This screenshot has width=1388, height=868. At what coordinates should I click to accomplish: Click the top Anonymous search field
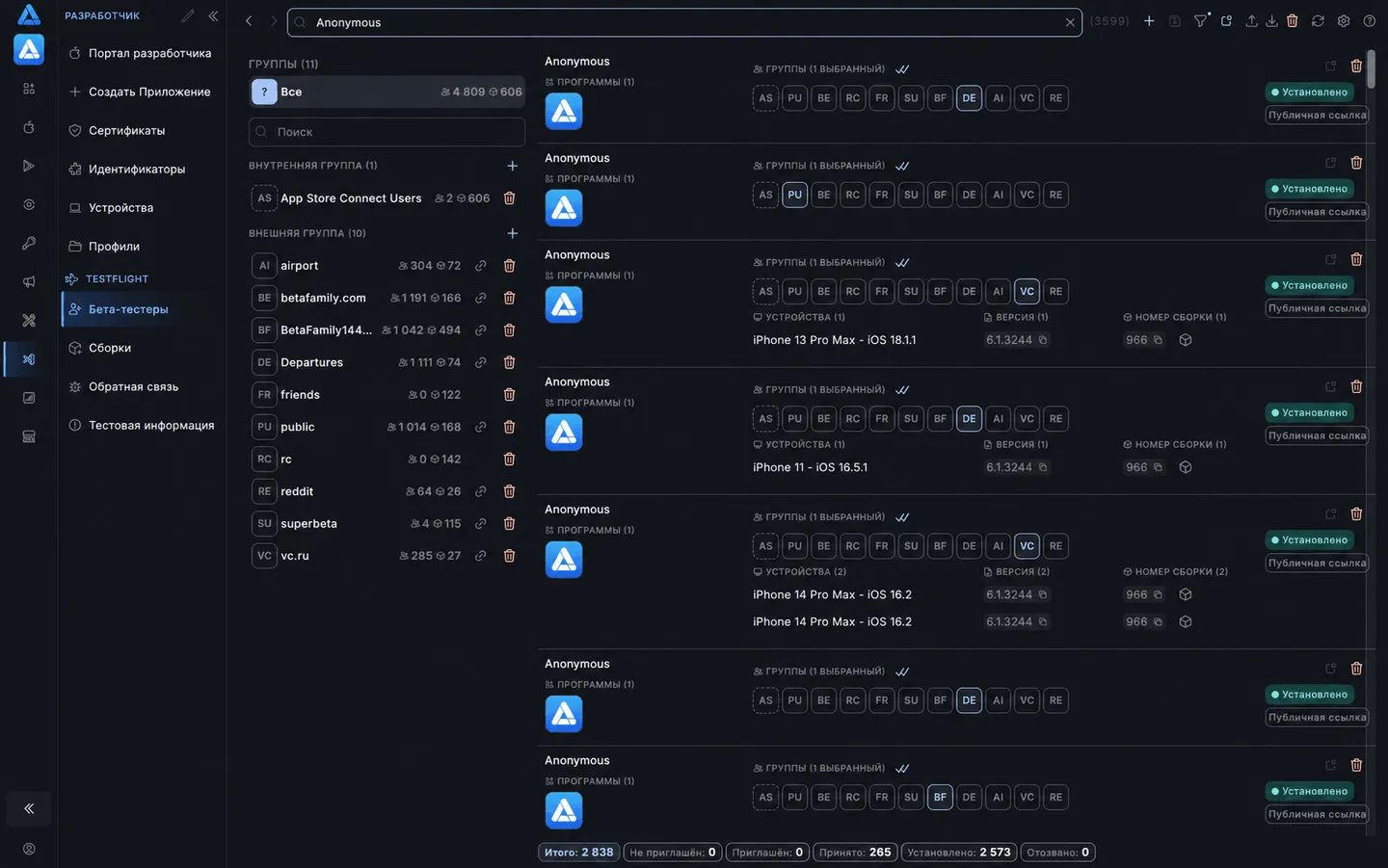[x=684, y=22]
